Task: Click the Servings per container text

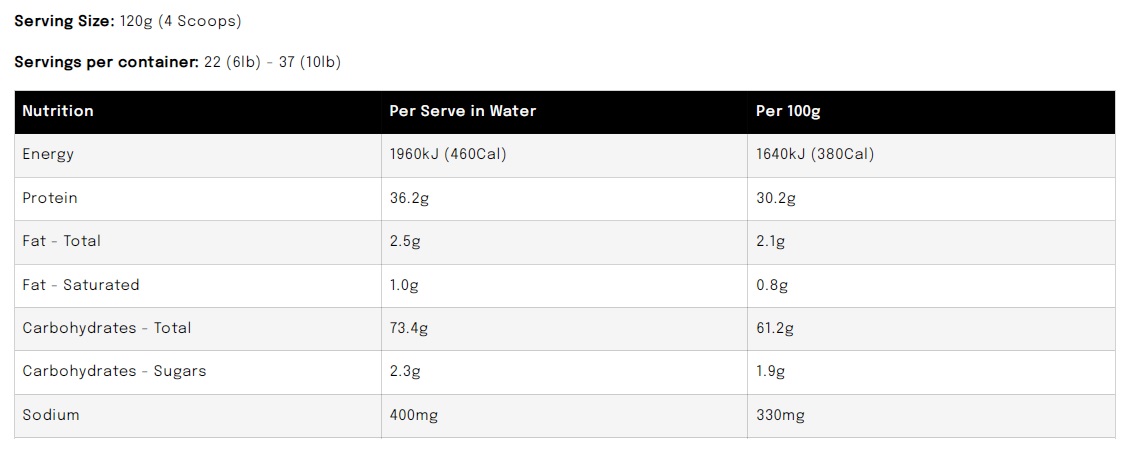Action: pyautogui.click(x=178, y=62)
